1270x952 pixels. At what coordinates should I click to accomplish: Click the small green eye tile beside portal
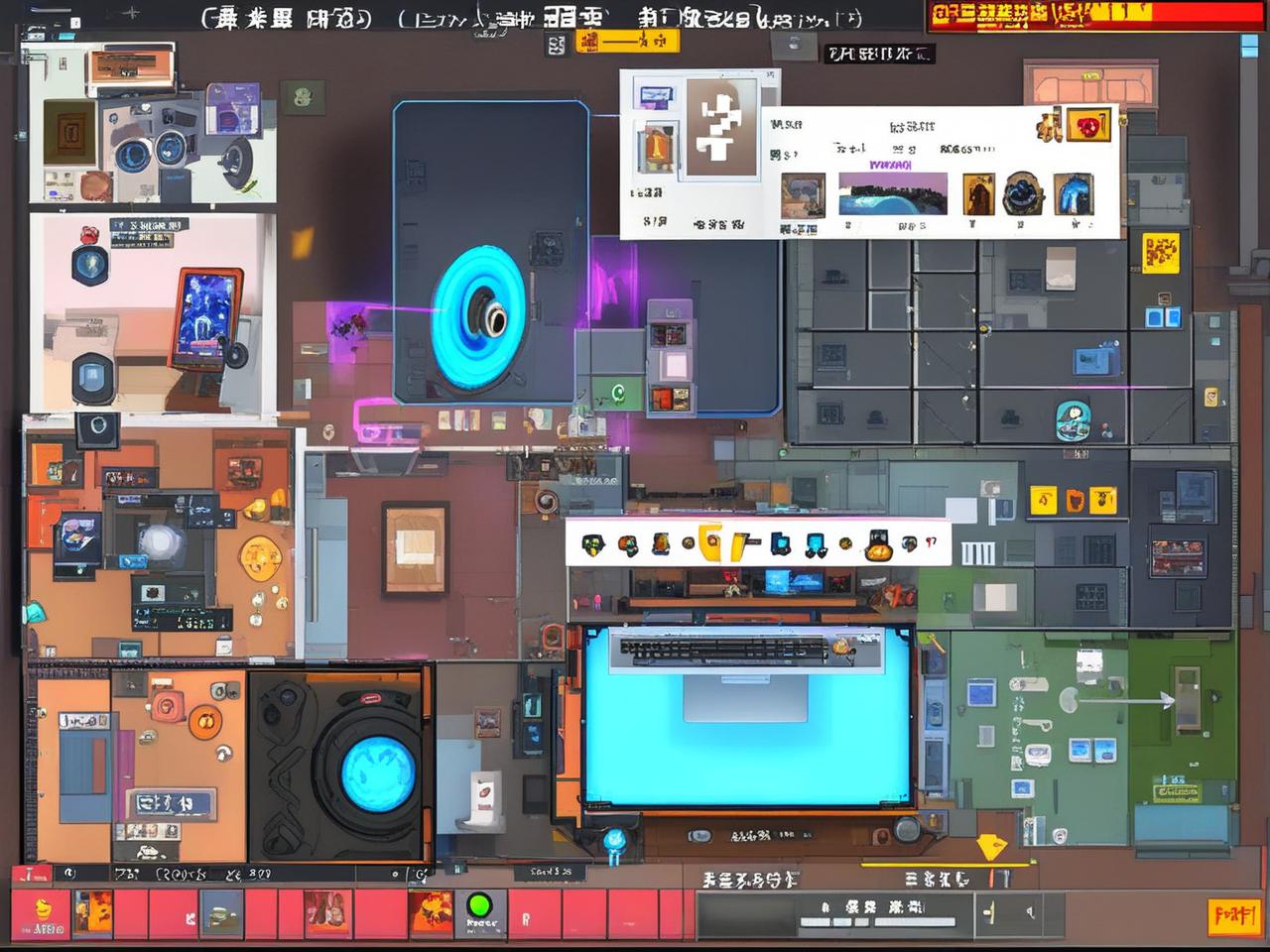tap(617, 393)
